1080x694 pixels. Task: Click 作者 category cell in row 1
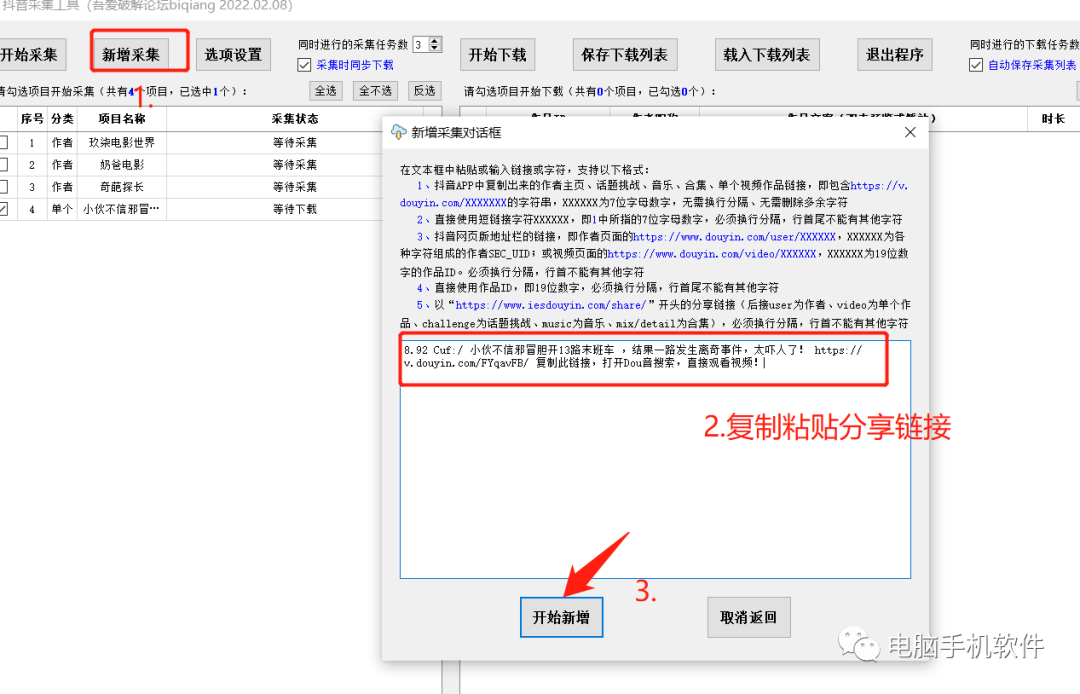[62, 143]
